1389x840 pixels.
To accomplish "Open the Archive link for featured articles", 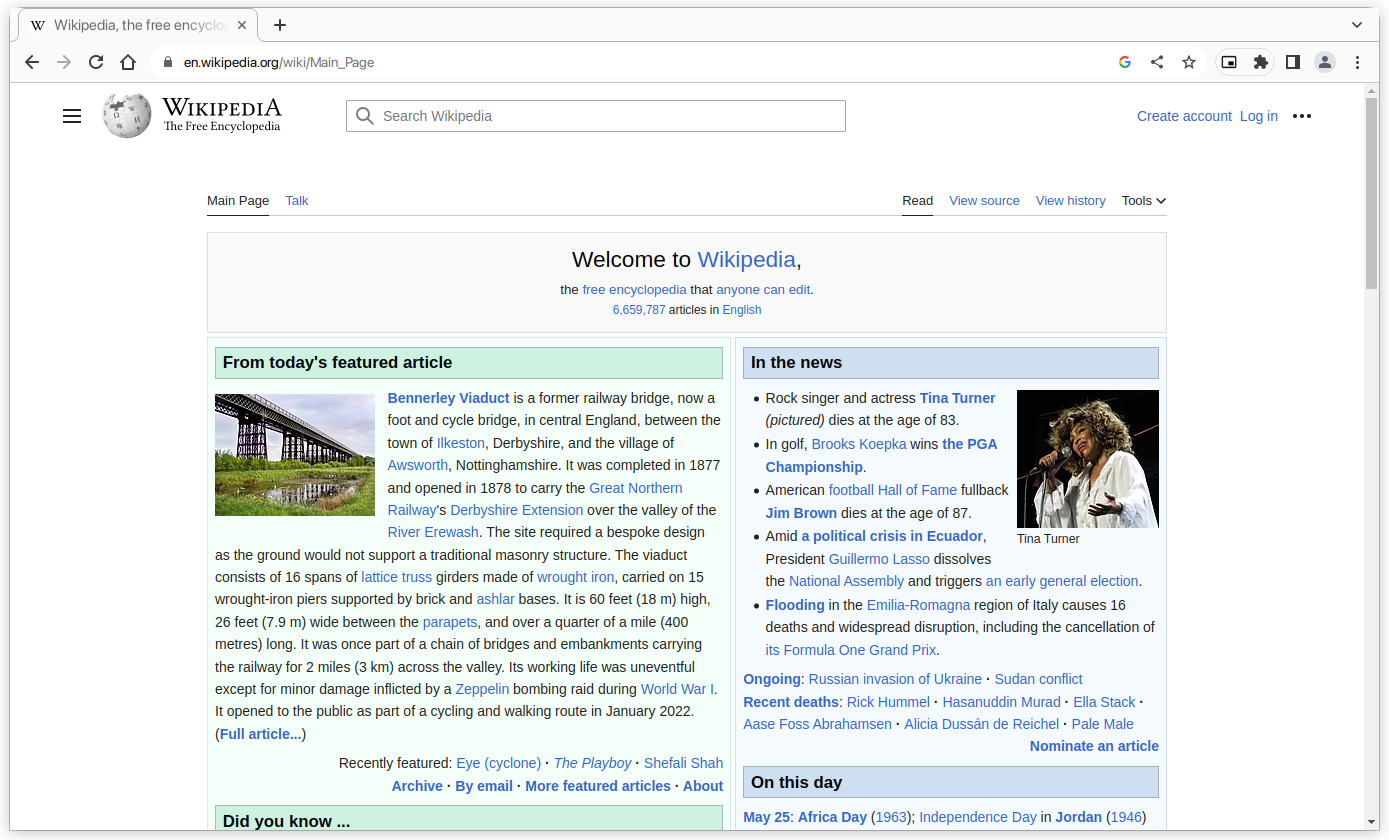I will [x=417, y=786].
